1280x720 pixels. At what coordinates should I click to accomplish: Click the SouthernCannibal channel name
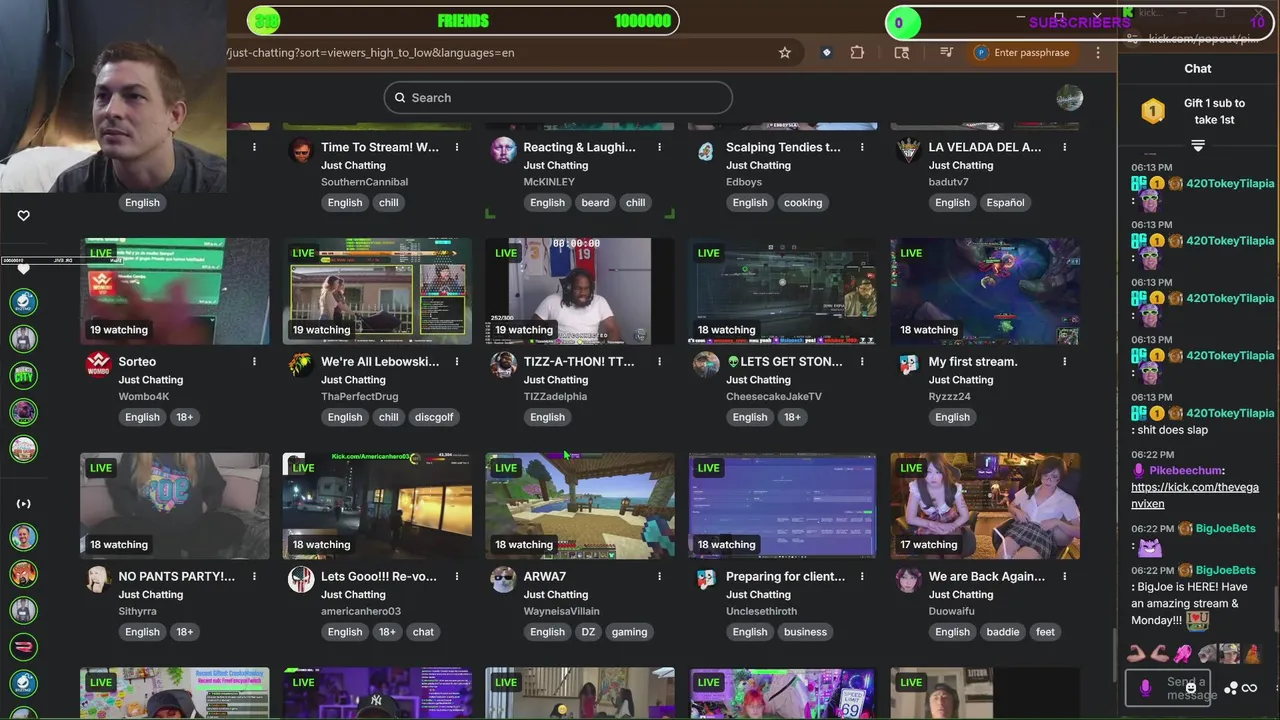[x=364, y=182]
